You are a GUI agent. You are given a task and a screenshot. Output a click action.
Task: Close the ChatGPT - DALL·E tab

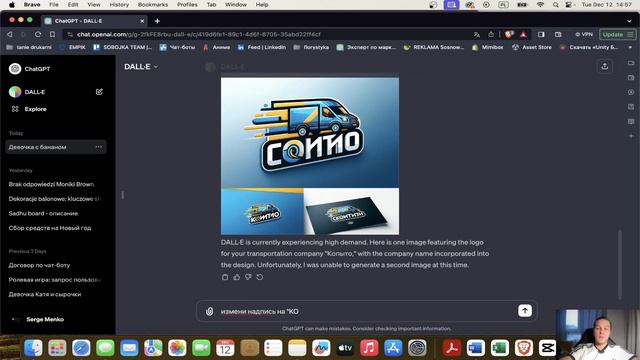[142, 21]
